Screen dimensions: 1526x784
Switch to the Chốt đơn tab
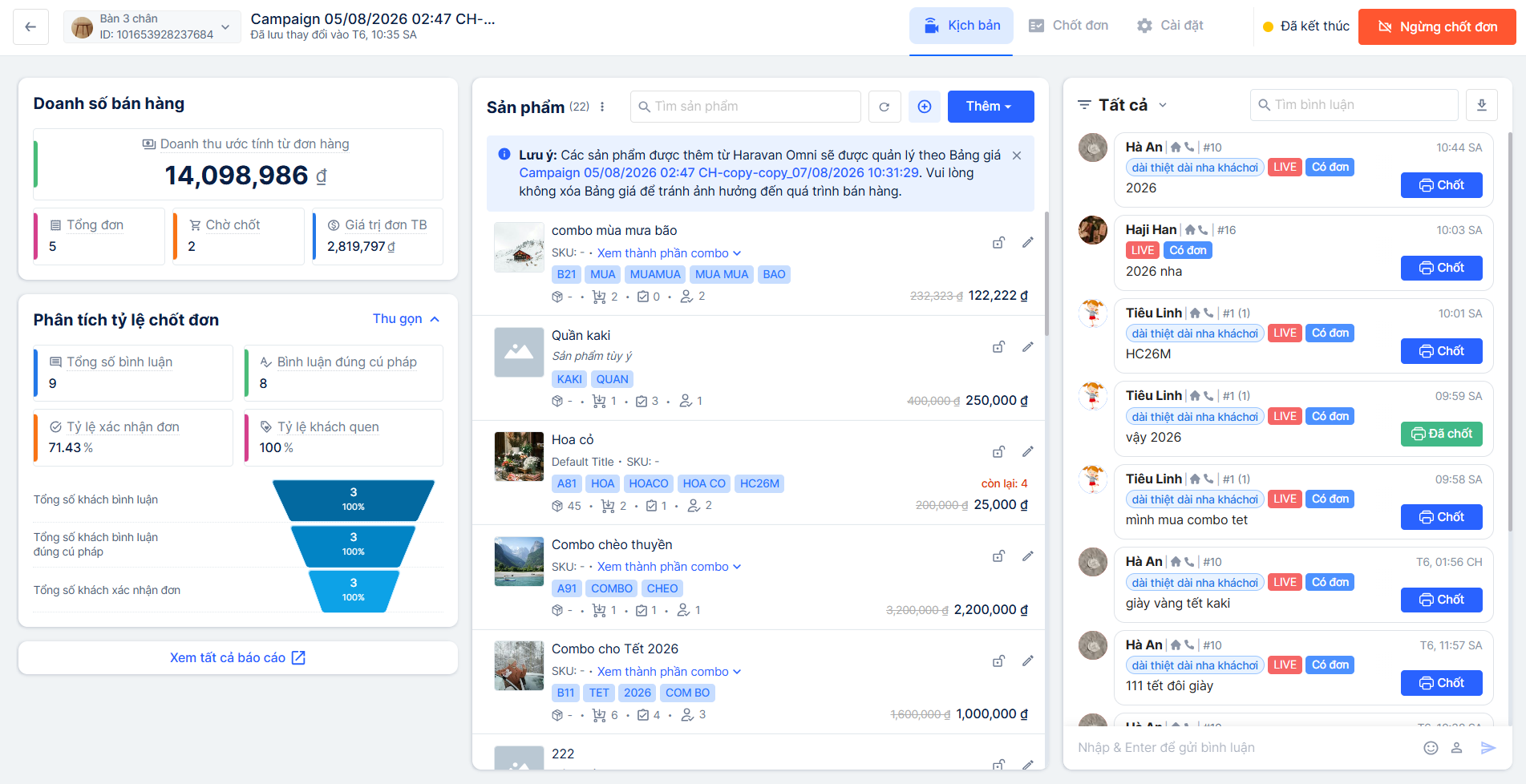click(1068, 26)
